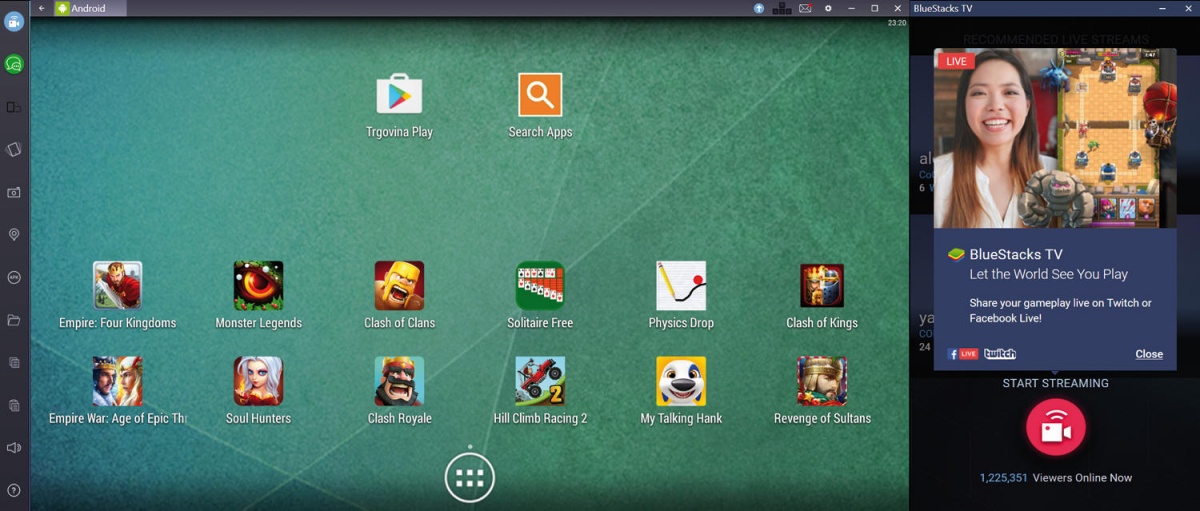Open settings gear in title bar
The width and height of the screenshot is (1200, 511).
828,8
